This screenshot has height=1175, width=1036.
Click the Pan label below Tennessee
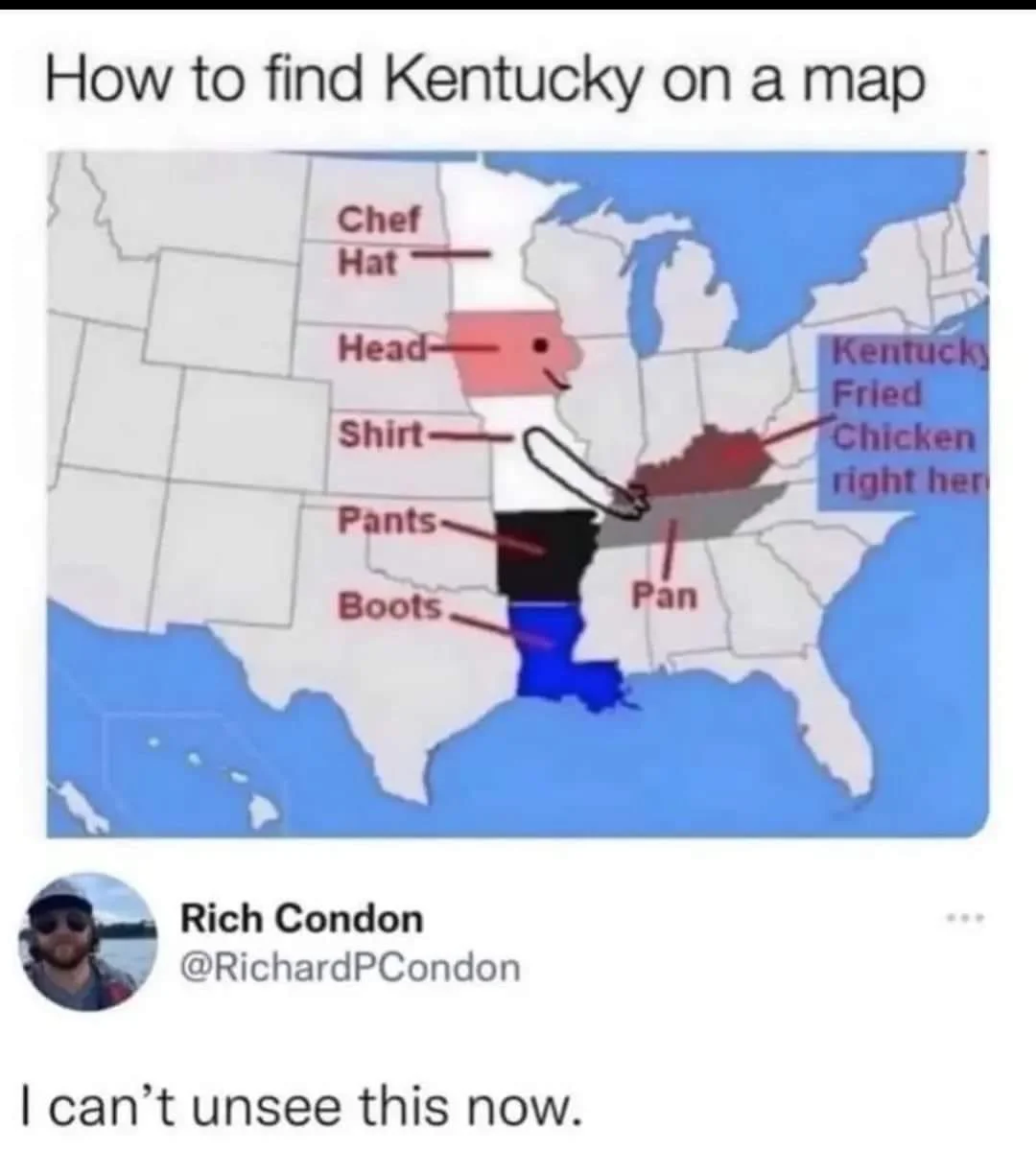click(x=664, y=596)
